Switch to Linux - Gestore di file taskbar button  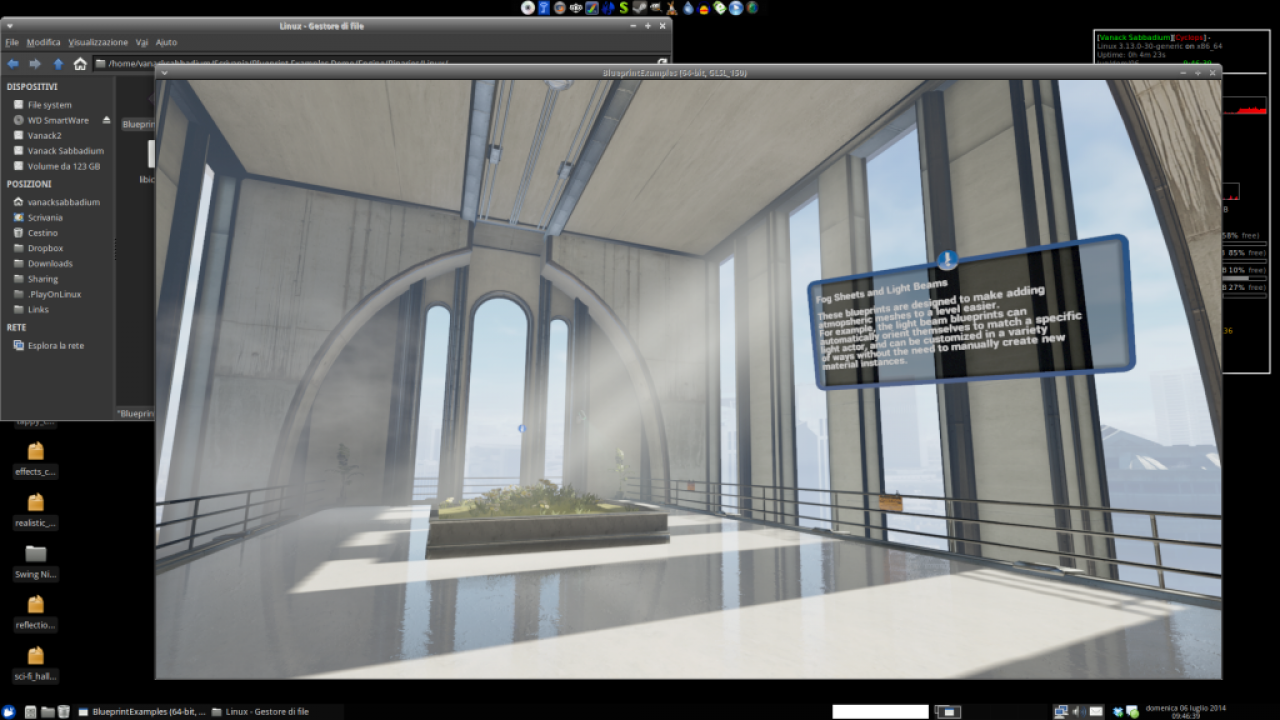[260, 712]
